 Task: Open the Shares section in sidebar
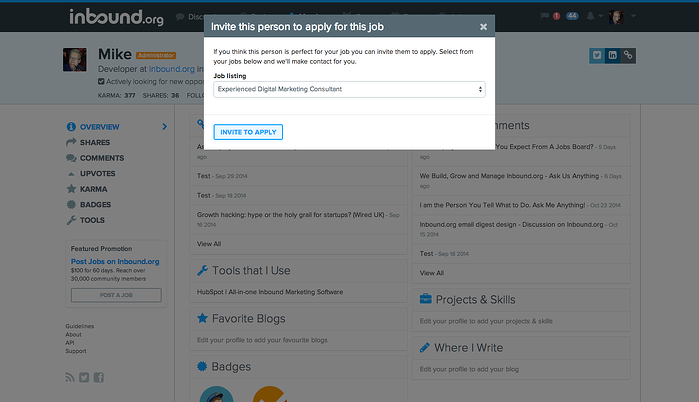pos(94,143)
